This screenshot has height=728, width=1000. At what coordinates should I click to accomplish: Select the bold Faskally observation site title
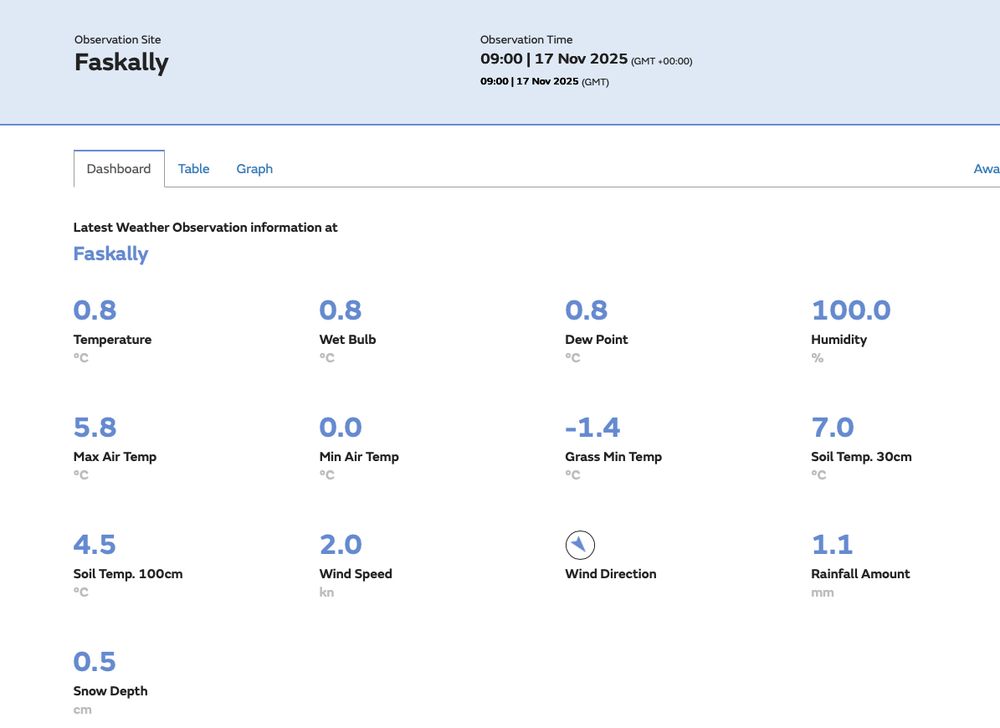pyautogui.click(x=121, y=62)
